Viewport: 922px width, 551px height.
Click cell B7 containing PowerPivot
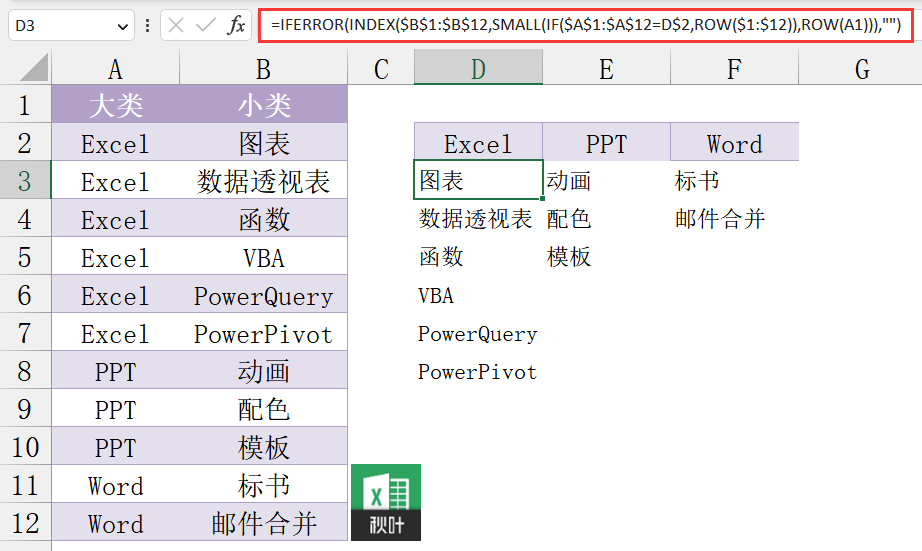point(263,333)
